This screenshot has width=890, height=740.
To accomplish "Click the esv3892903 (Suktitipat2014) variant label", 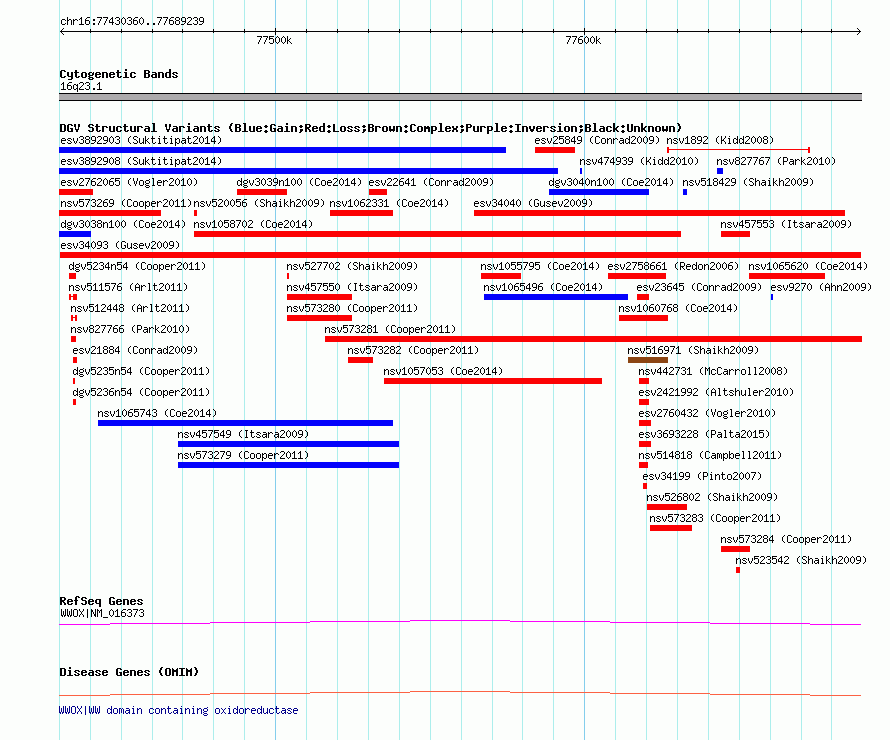I will 141,140.
